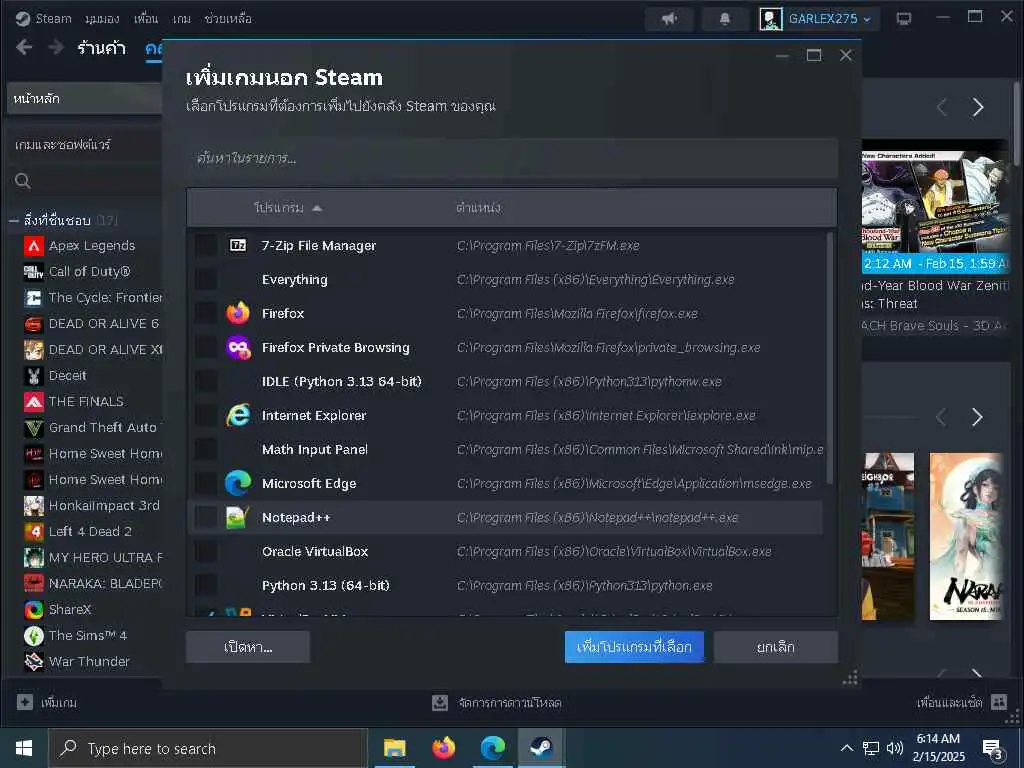
Task: Click the 7-Zip icon in the program list
Action: pyautogui.click(x=238, y=246)
